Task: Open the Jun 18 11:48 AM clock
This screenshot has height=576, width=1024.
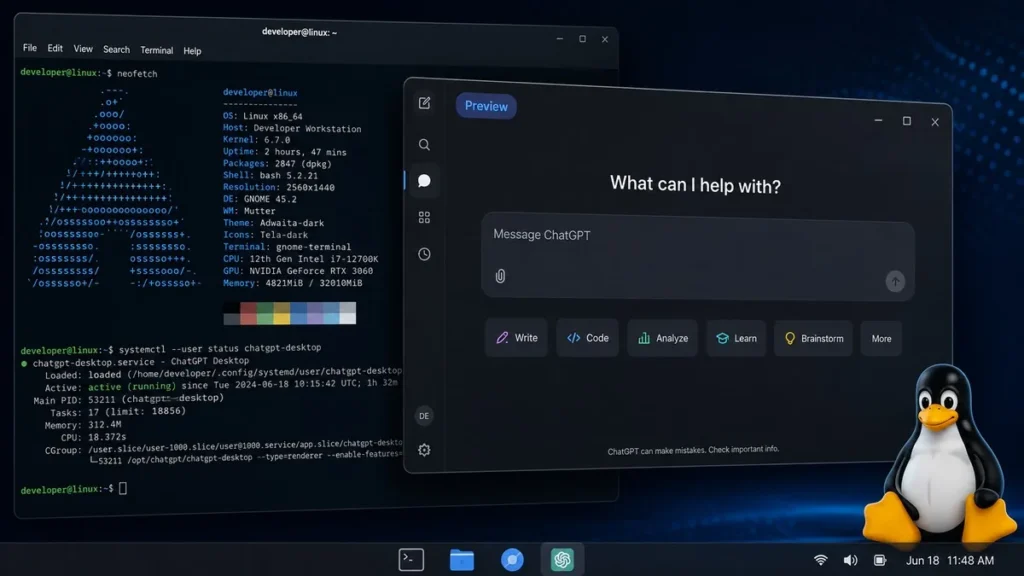Action: 950,560
